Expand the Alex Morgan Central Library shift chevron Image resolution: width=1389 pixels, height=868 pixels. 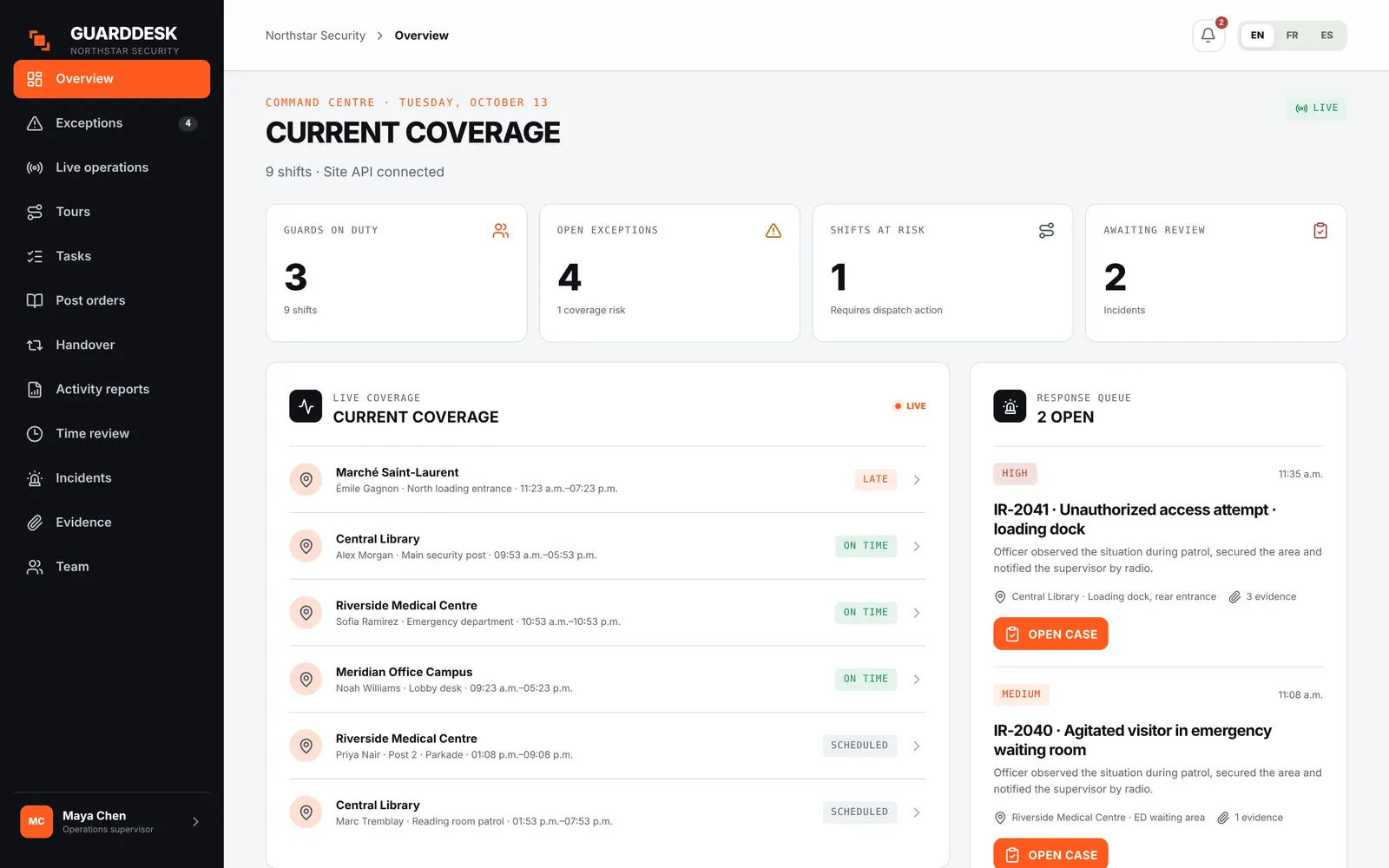point(917,547)
